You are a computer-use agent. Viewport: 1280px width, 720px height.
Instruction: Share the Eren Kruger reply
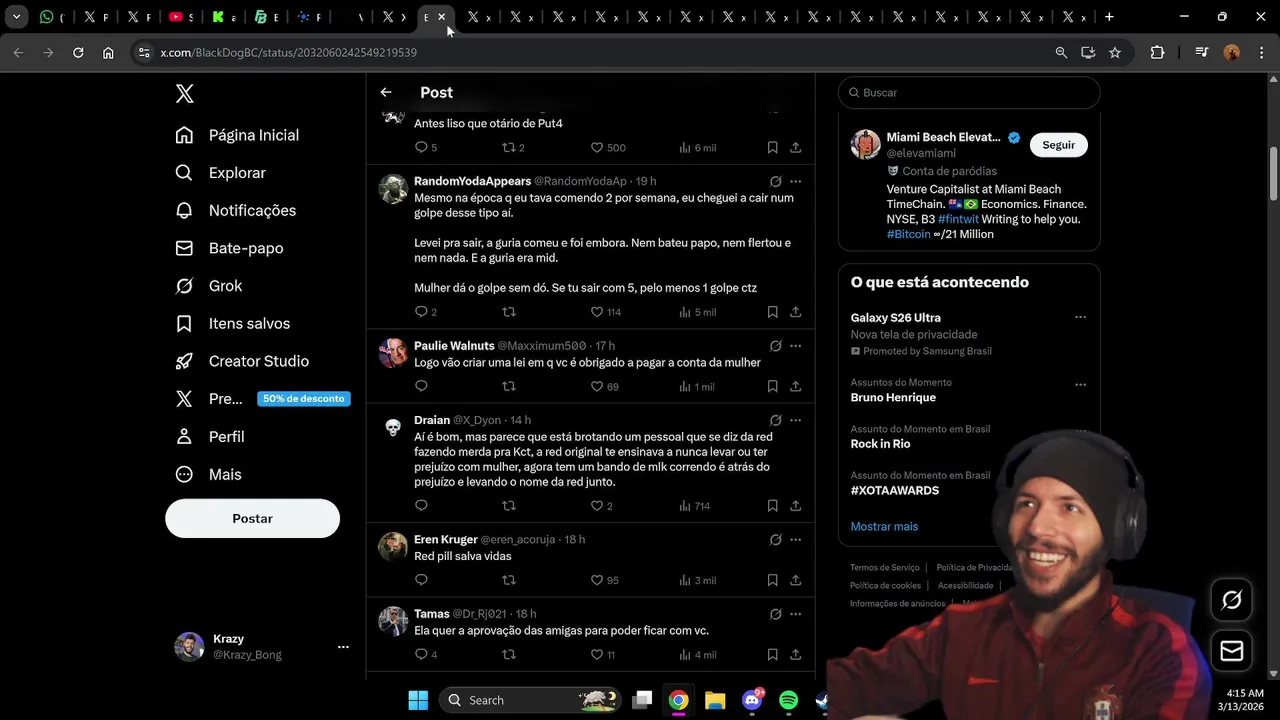(796, 580)
